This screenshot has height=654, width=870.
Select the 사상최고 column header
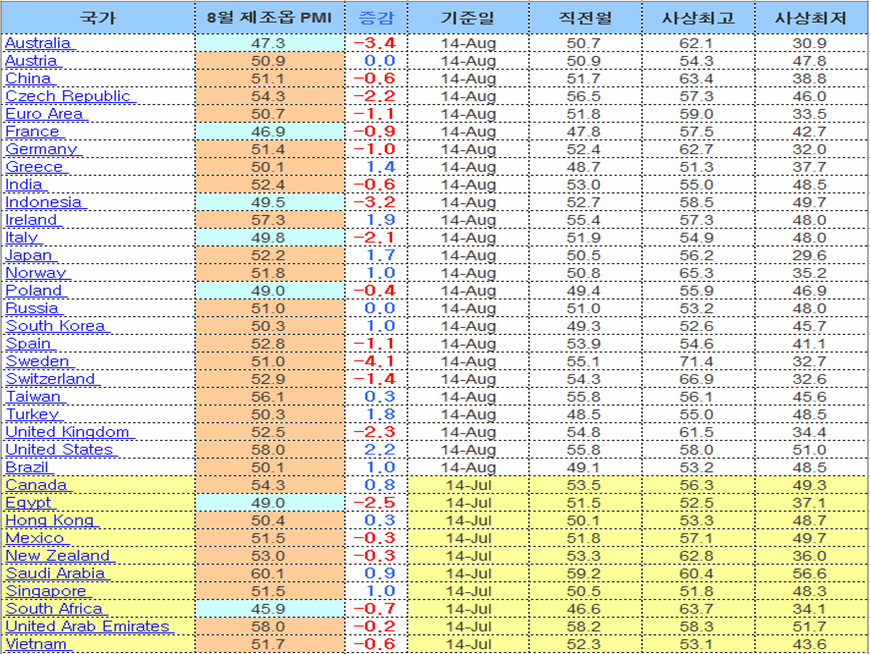697,18
